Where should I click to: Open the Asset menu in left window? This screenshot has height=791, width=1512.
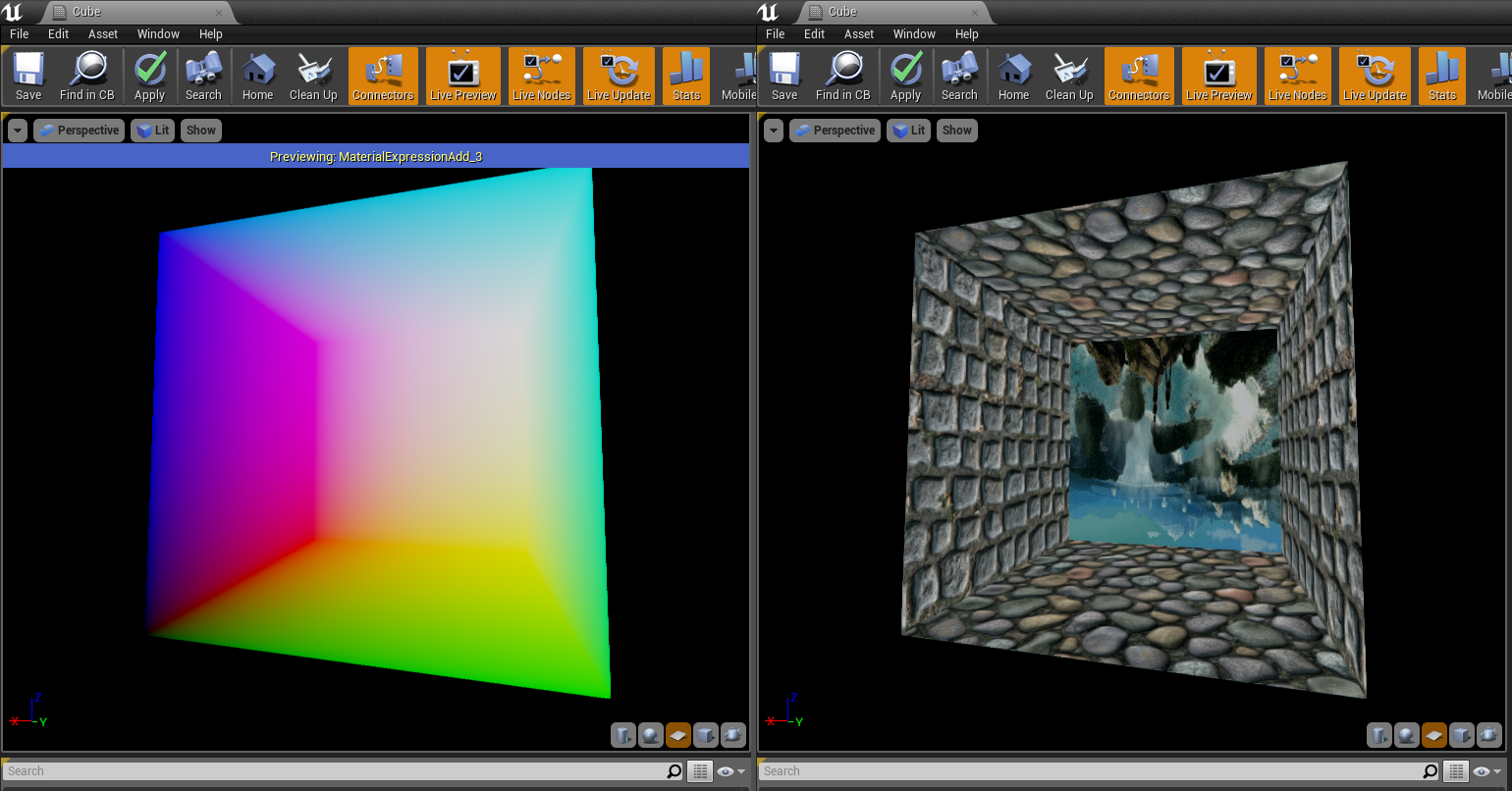[103, 33]
